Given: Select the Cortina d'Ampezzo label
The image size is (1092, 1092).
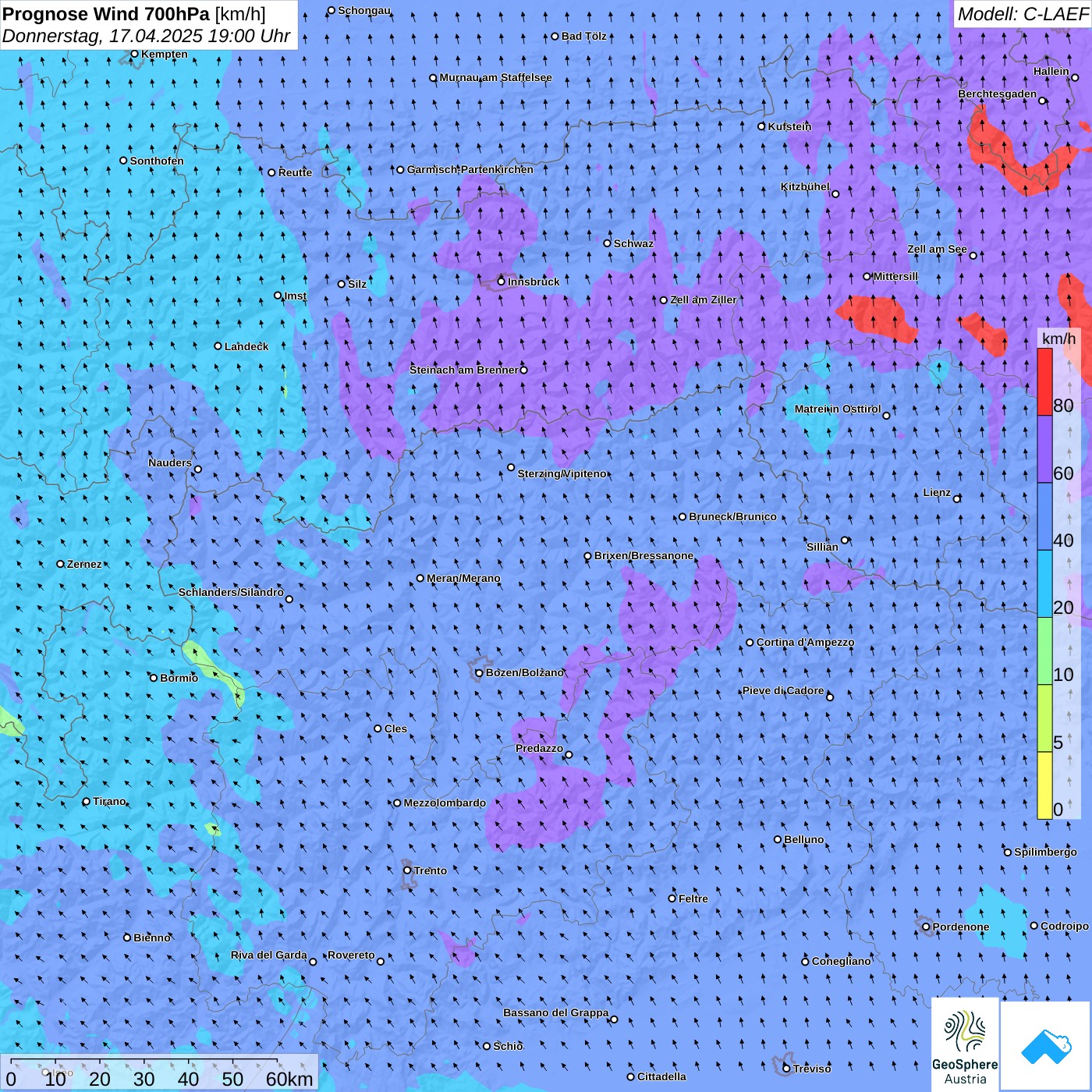Looking at the screenshot, I should click(806, 643).
